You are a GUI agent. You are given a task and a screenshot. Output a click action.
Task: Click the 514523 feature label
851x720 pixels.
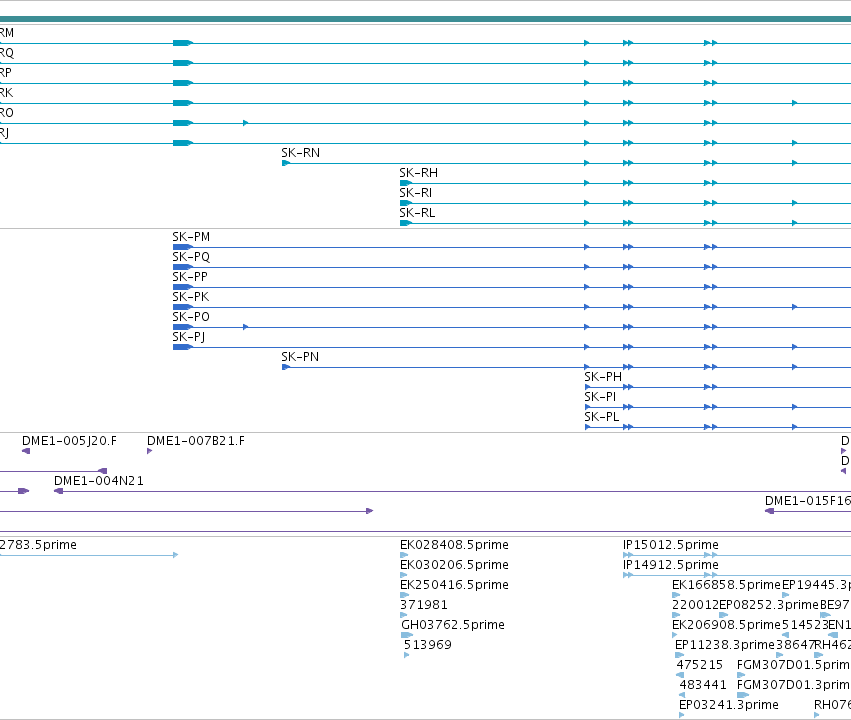pos(805,625)
